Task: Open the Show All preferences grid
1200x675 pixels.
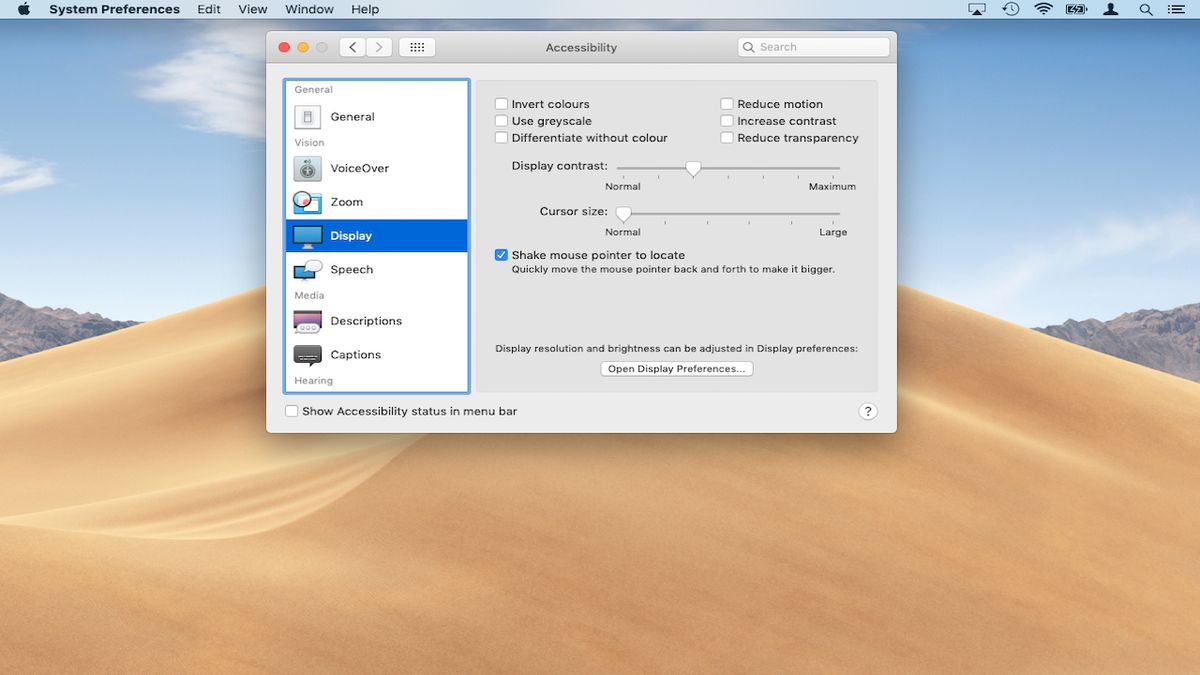Action: [417, 46]
